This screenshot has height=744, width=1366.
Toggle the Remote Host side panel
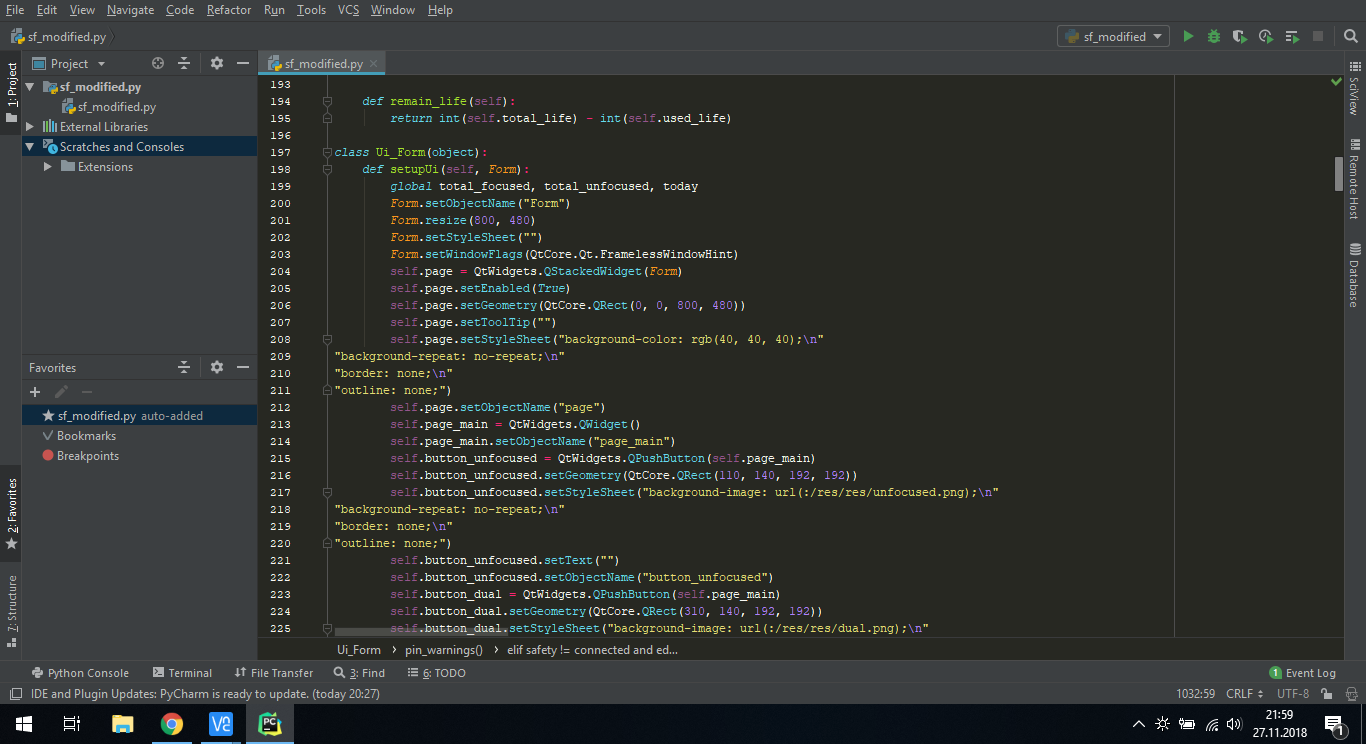point(1355,180)
